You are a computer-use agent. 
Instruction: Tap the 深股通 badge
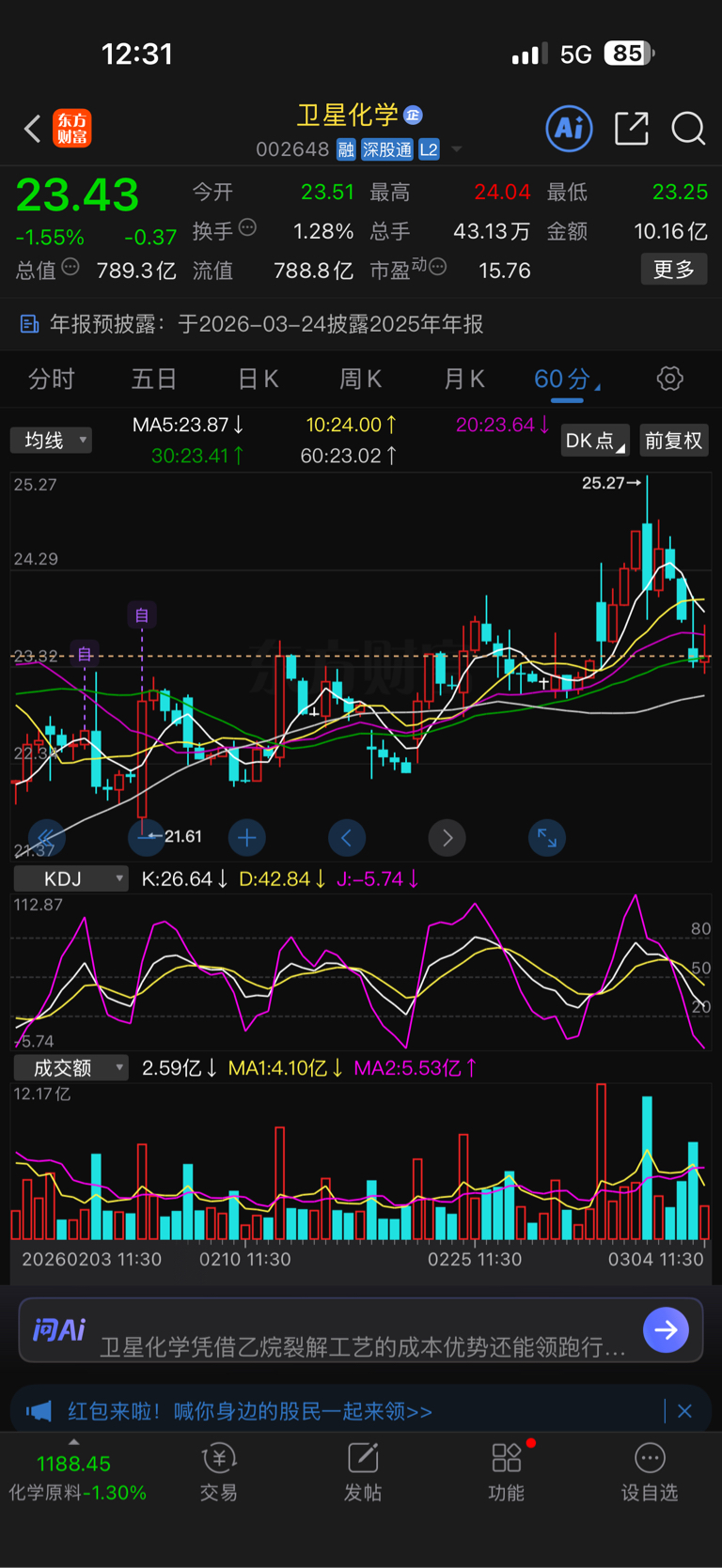point(387,149)
